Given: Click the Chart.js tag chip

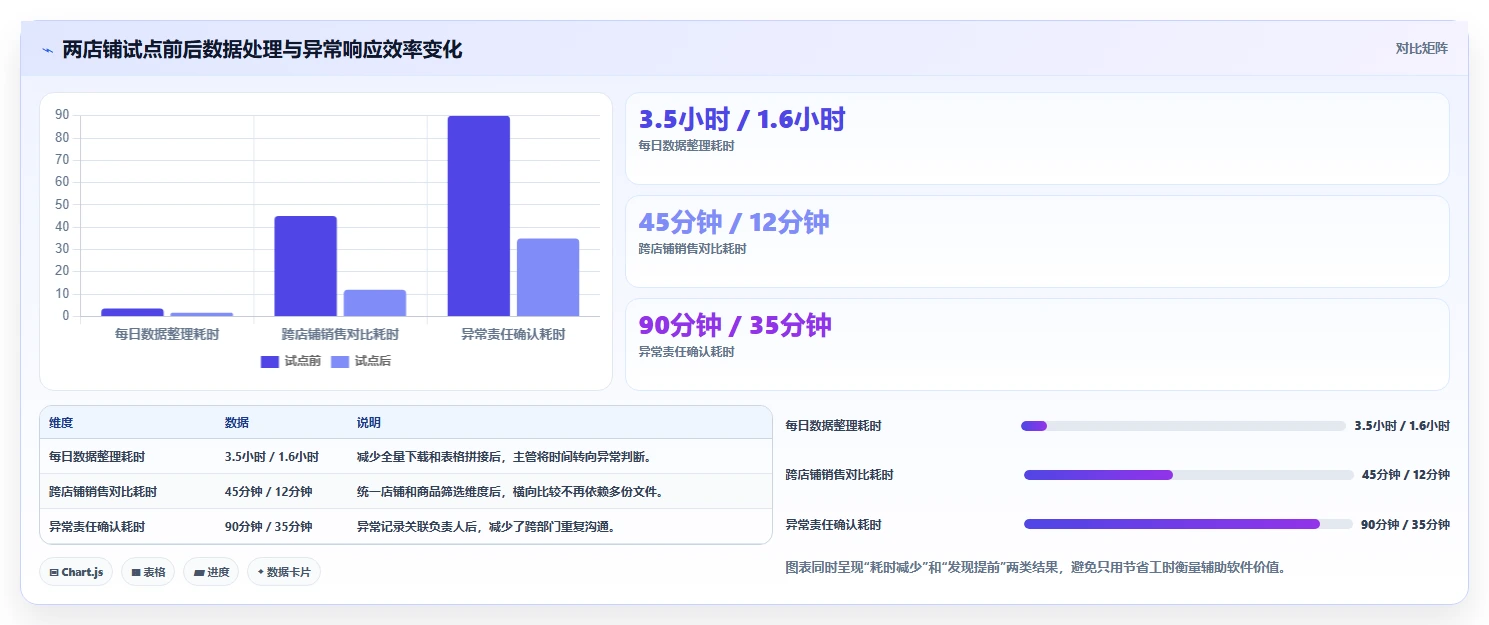Looking at the screenshot, I should coord(77,572).
